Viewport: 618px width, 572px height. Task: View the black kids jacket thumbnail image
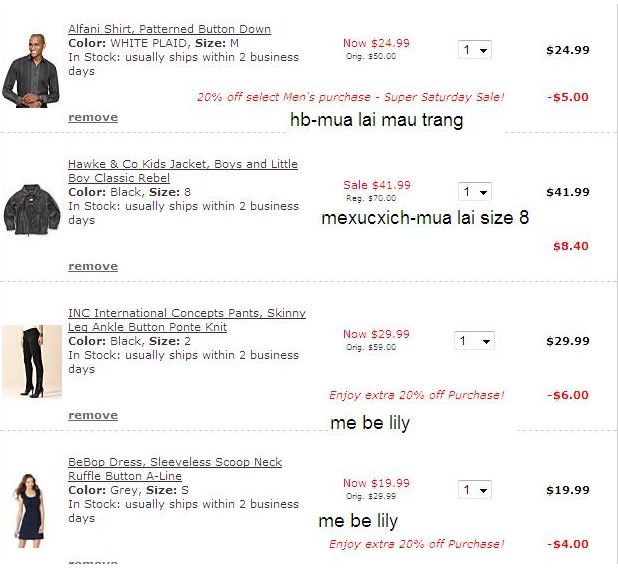(x=32, y=210)
